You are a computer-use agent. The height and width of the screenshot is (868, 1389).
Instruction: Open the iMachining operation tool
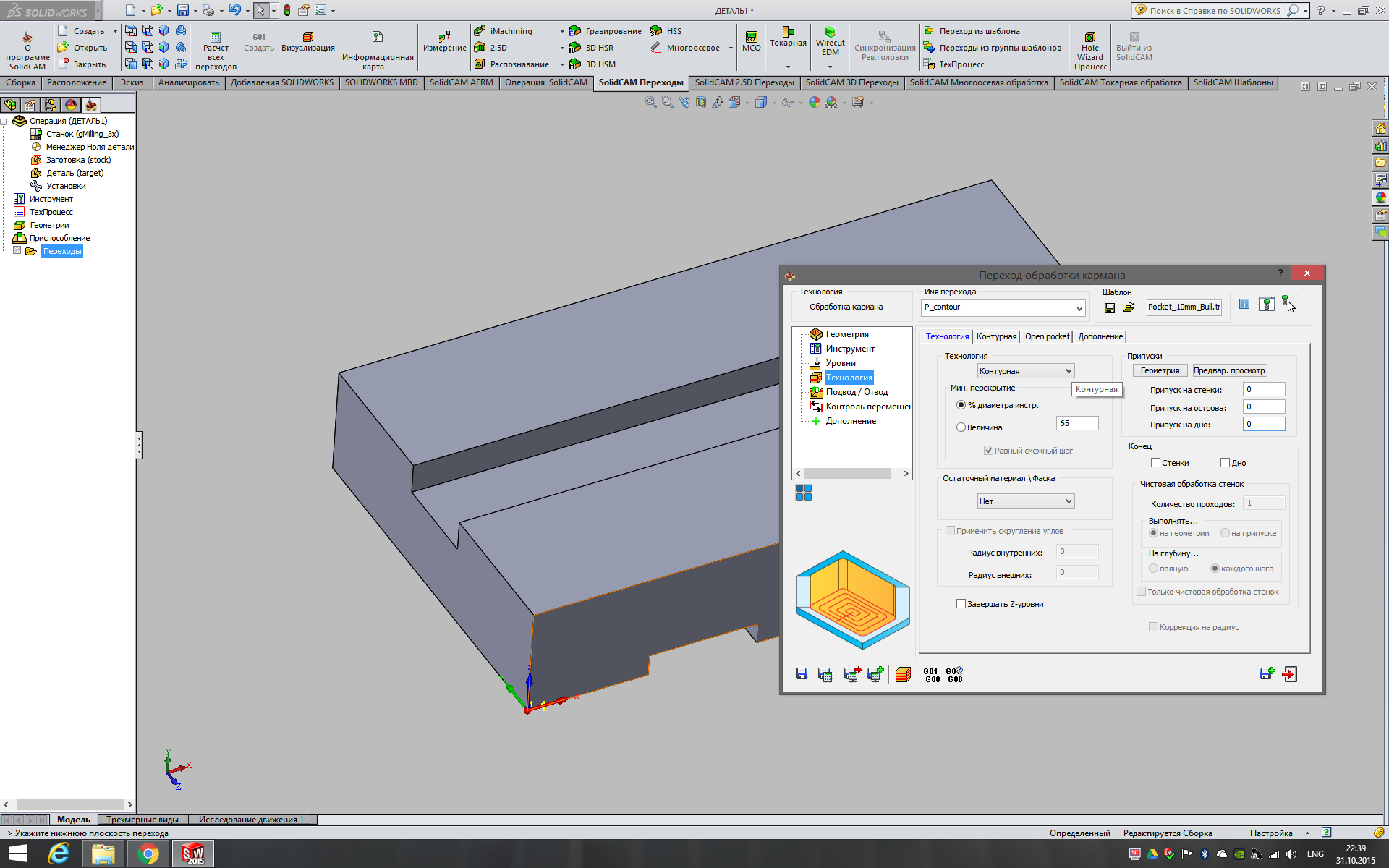click(510, 31)
